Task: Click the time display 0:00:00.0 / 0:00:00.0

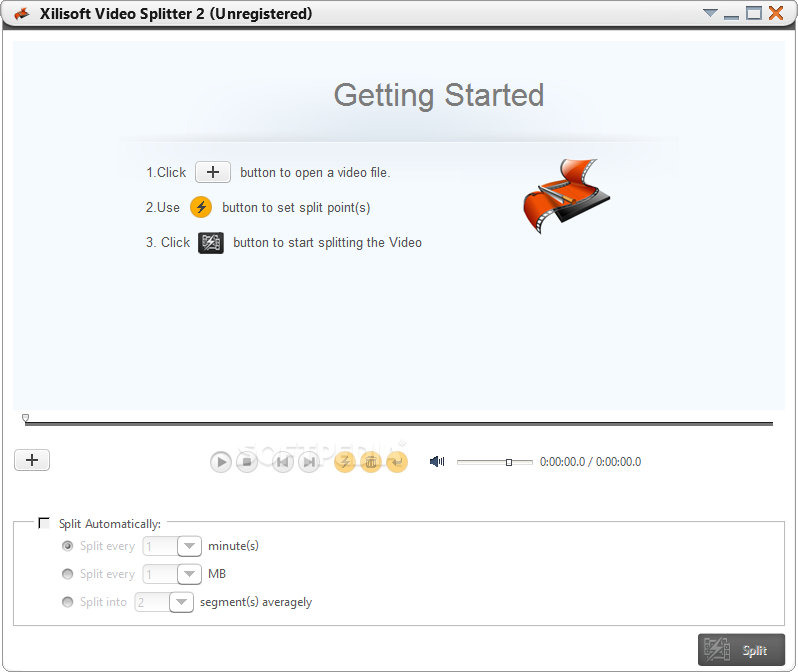Action: (590, 462)
